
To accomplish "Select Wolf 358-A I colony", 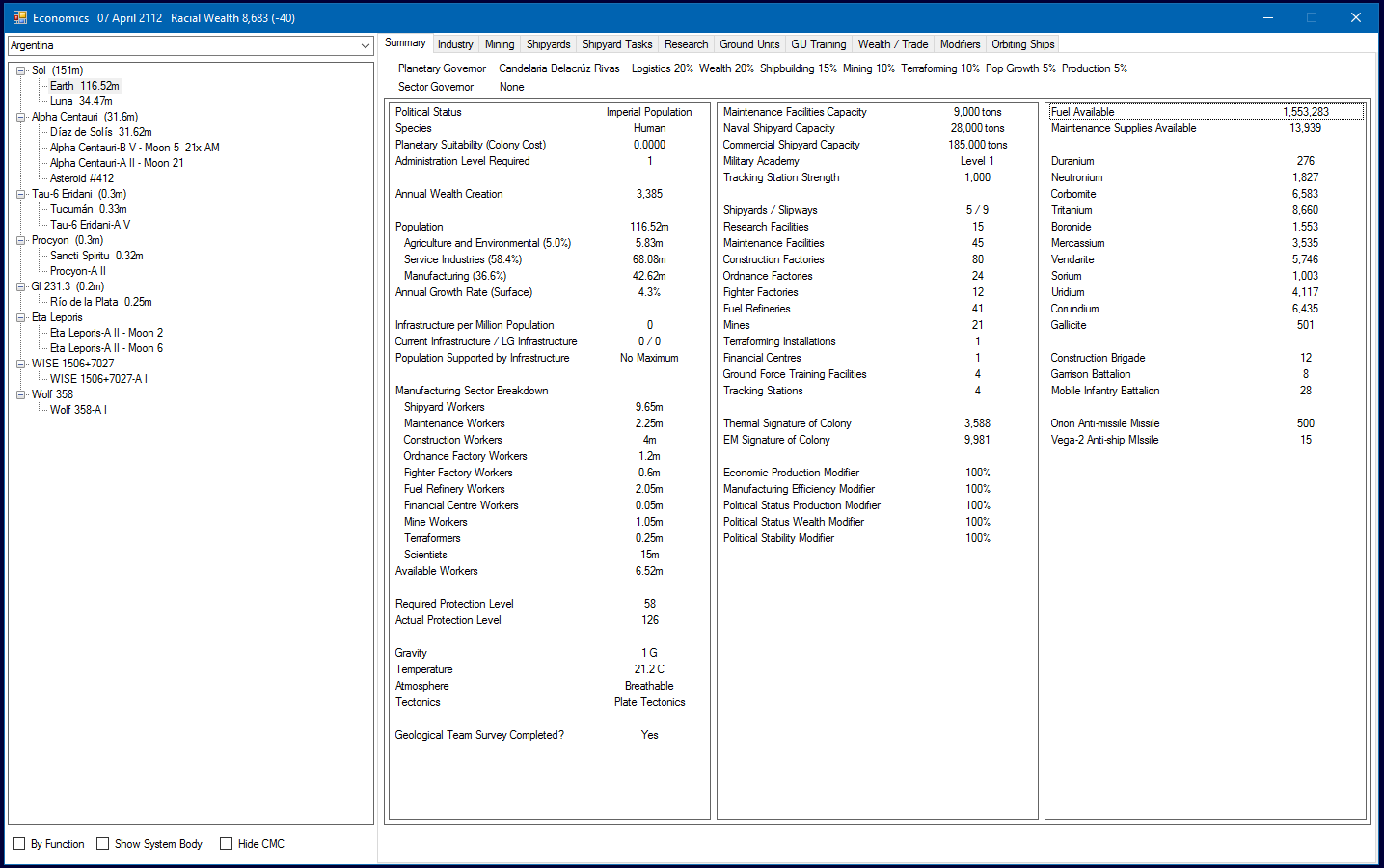I will 78,410.
